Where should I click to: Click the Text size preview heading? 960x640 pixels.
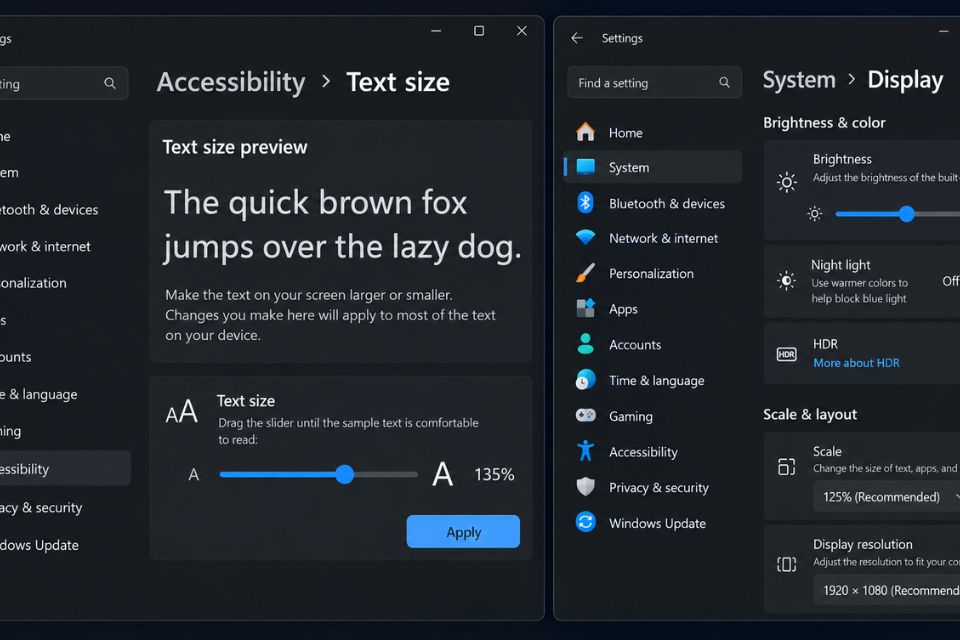[234, 147]
